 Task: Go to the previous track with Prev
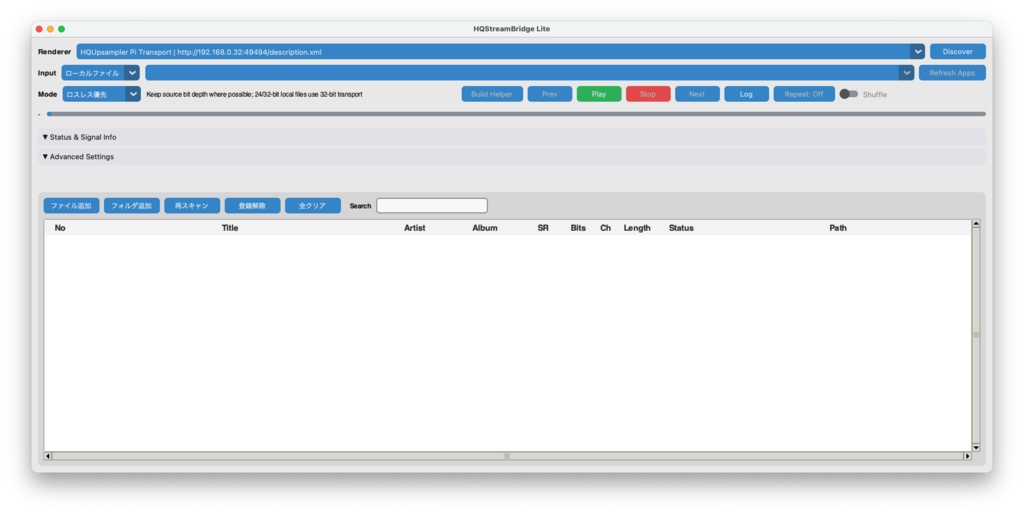tap(550, 94)
